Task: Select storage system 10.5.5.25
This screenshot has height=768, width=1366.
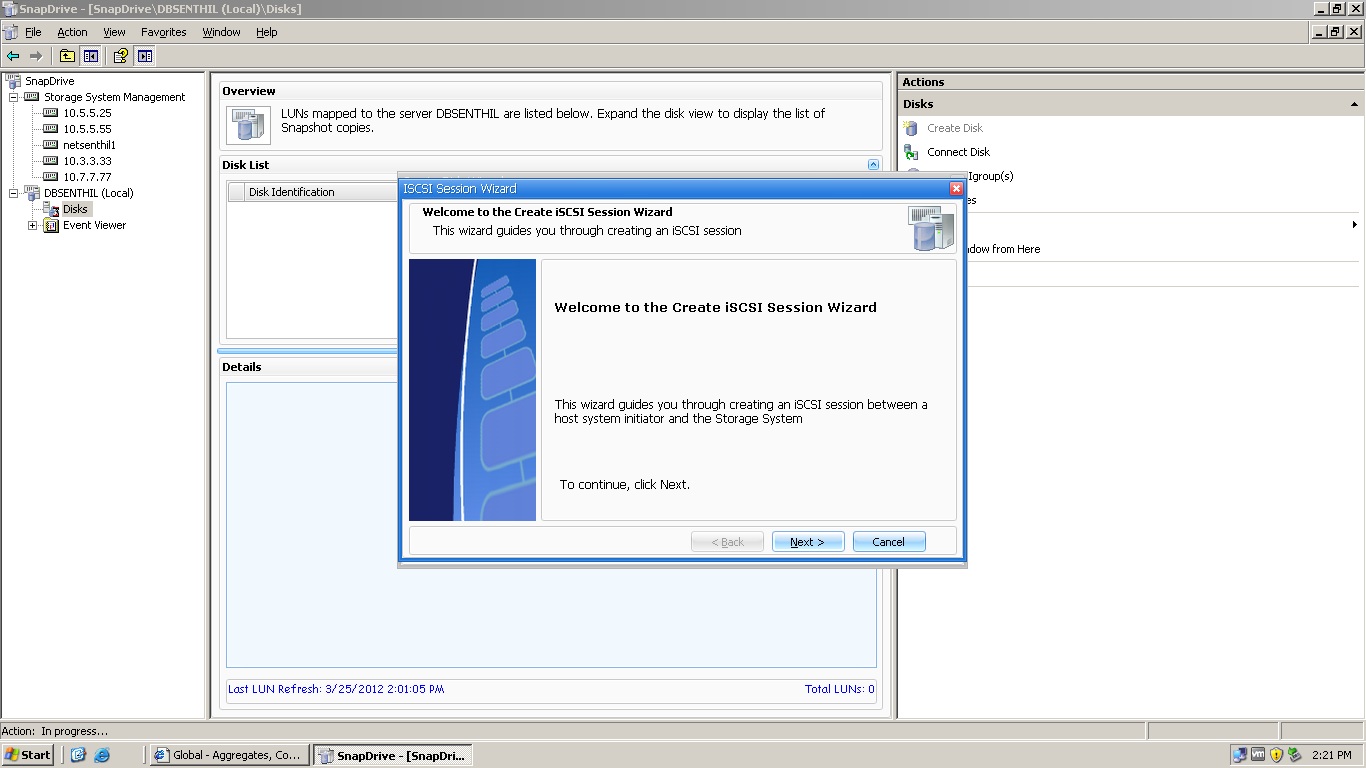Action: pyautogui.click(x=87, y=113)
